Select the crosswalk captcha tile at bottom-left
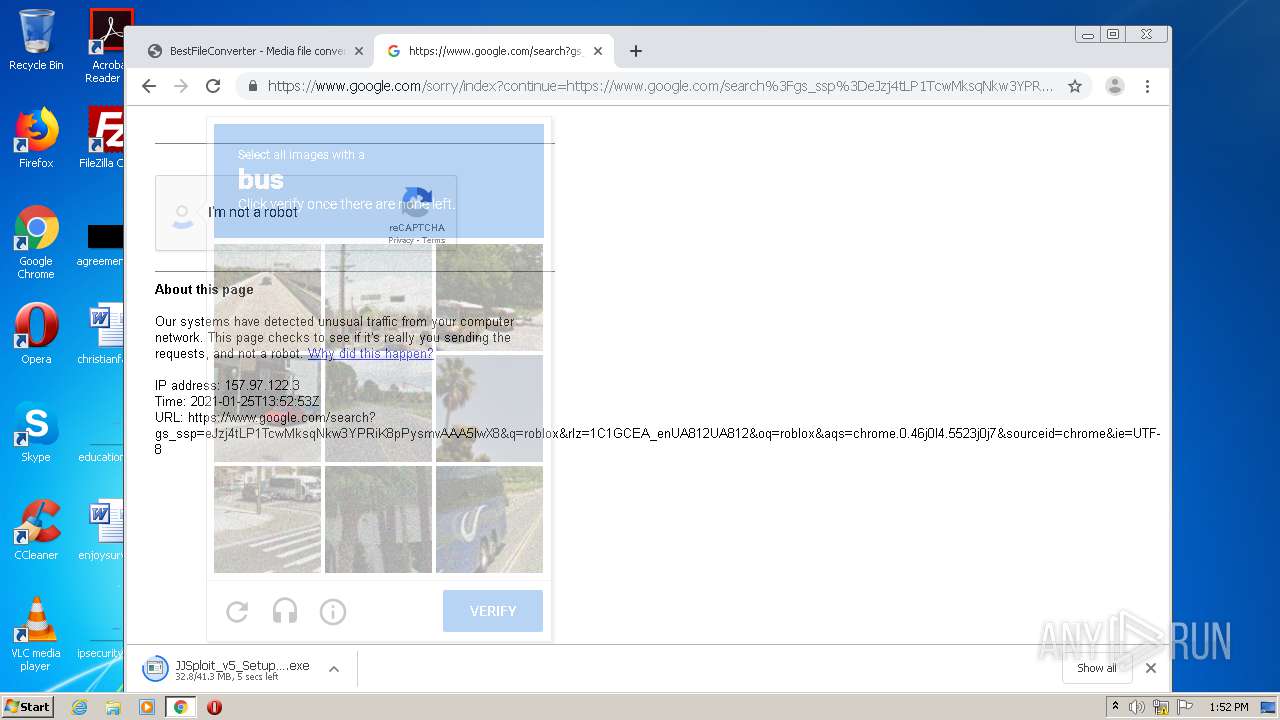The width and height of the screenshot is (1280, 720). point(267,519)
